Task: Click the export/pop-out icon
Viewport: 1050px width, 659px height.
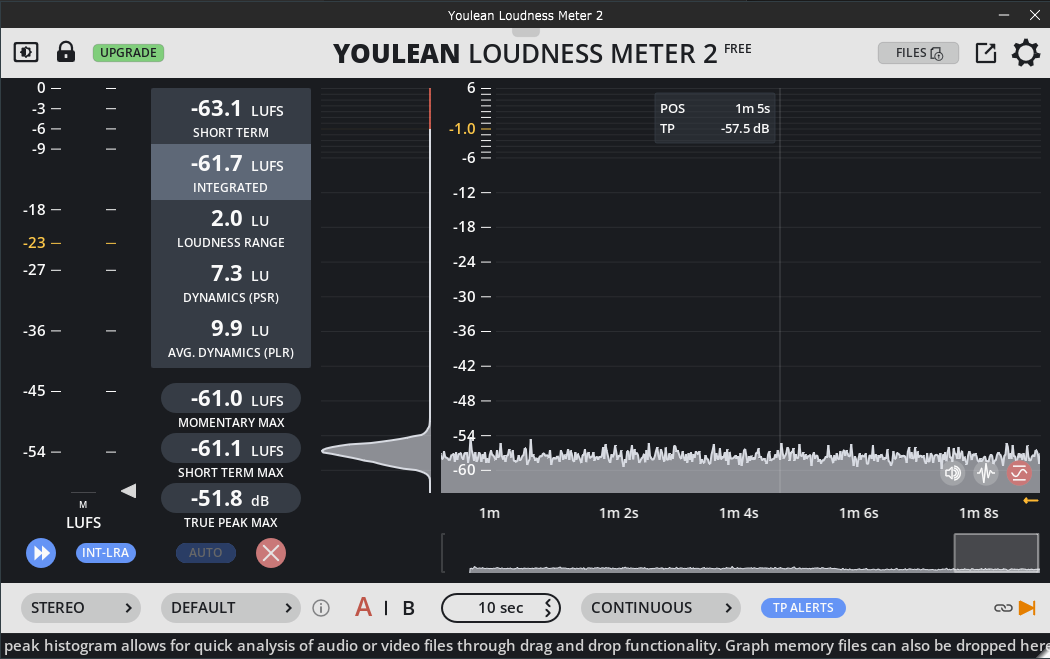Action: tap(986, 53)
